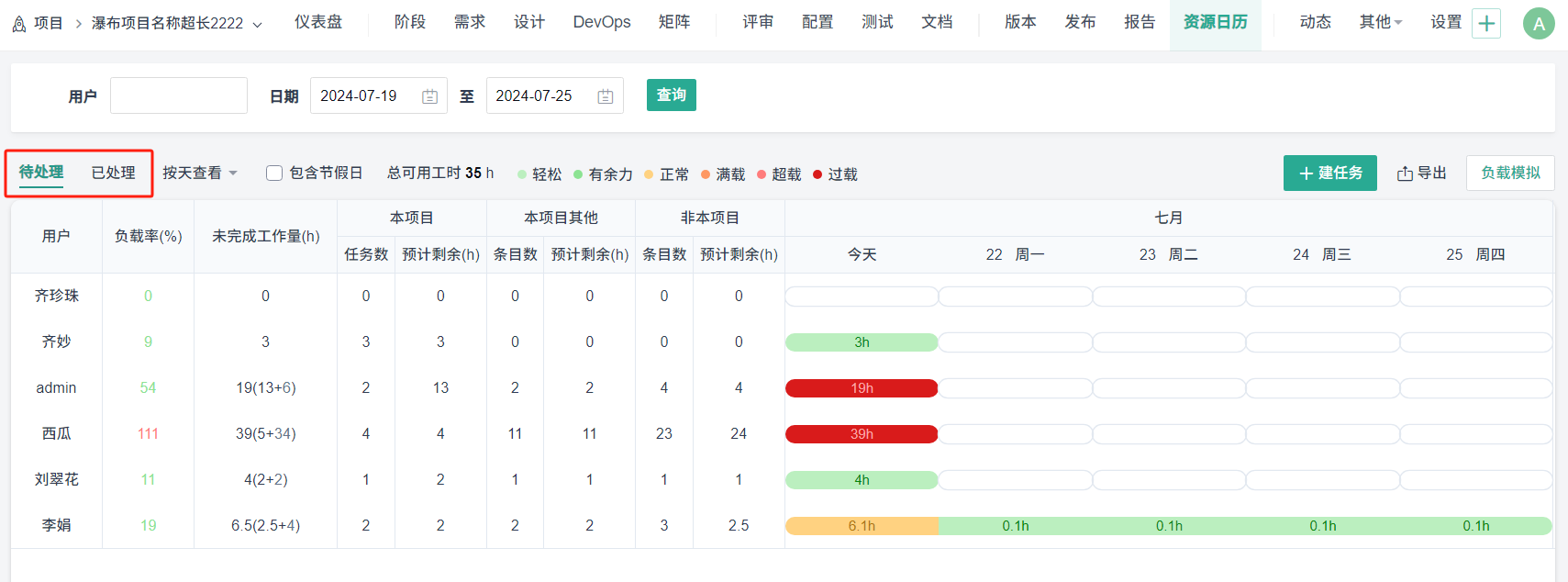This screenshot has width=1568, height=582.
Task: Click the red 39h workload bar
Action: click(861, 434)
